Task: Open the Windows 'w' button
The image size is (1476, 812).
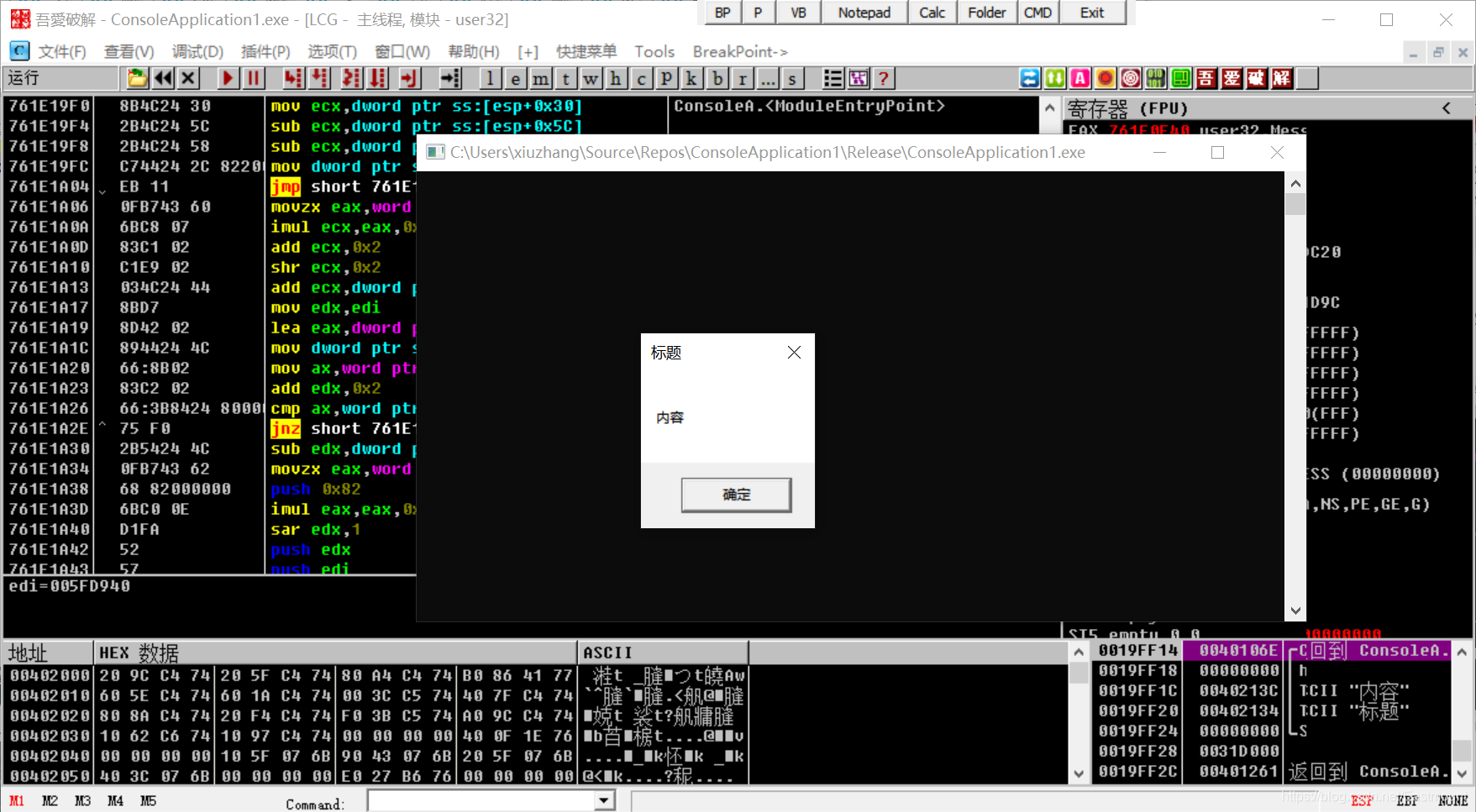Action: (x=591, y=79)
